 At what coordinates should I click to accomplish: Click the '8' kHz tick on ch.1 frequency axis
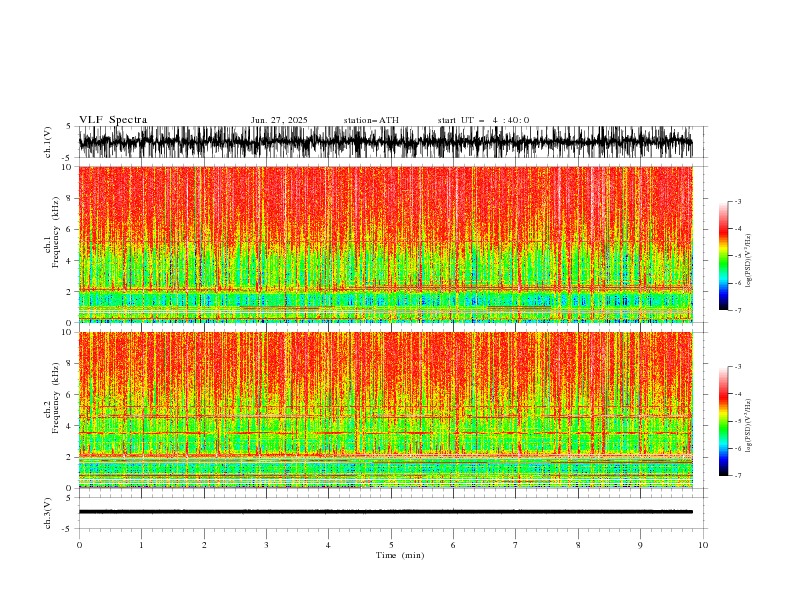point(70,198)
